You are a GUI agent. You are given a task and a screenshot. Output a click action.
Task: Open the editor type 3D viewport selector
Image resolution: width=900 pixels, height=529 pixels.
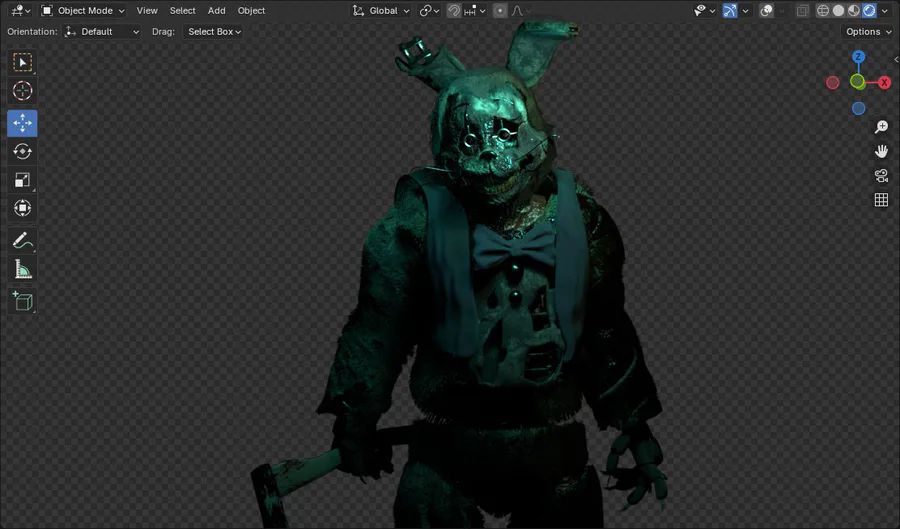pos(21,10)
